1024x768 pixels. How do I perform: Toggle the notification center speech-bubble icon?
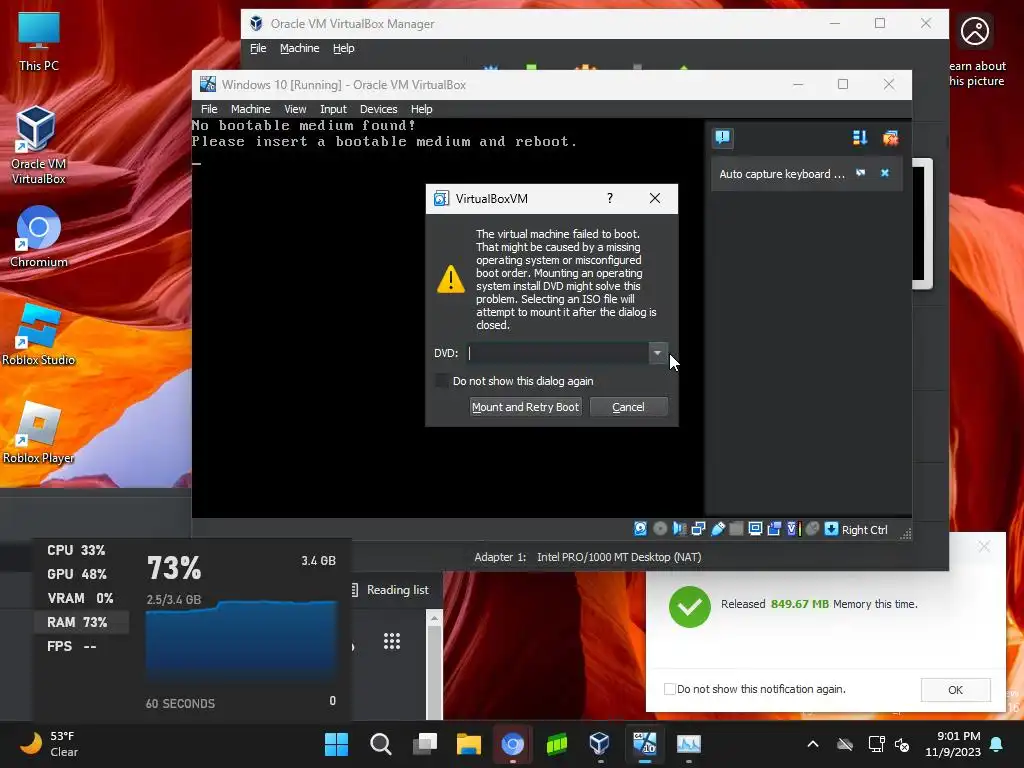pyautogui.click(x=722, y=137)
